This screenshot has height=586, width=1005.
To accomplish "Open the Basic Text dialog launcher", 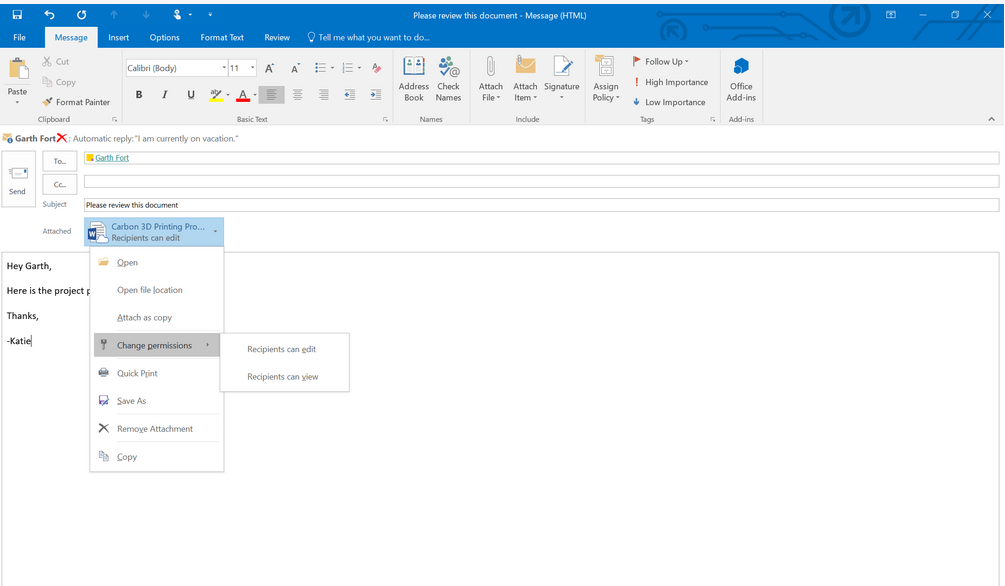I will (385, 120).
